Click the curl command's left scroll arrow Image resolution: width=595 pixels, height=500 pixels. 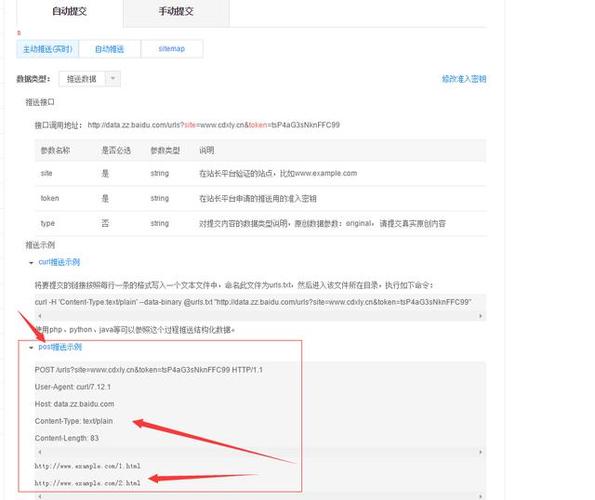click(x=40, y=316)
